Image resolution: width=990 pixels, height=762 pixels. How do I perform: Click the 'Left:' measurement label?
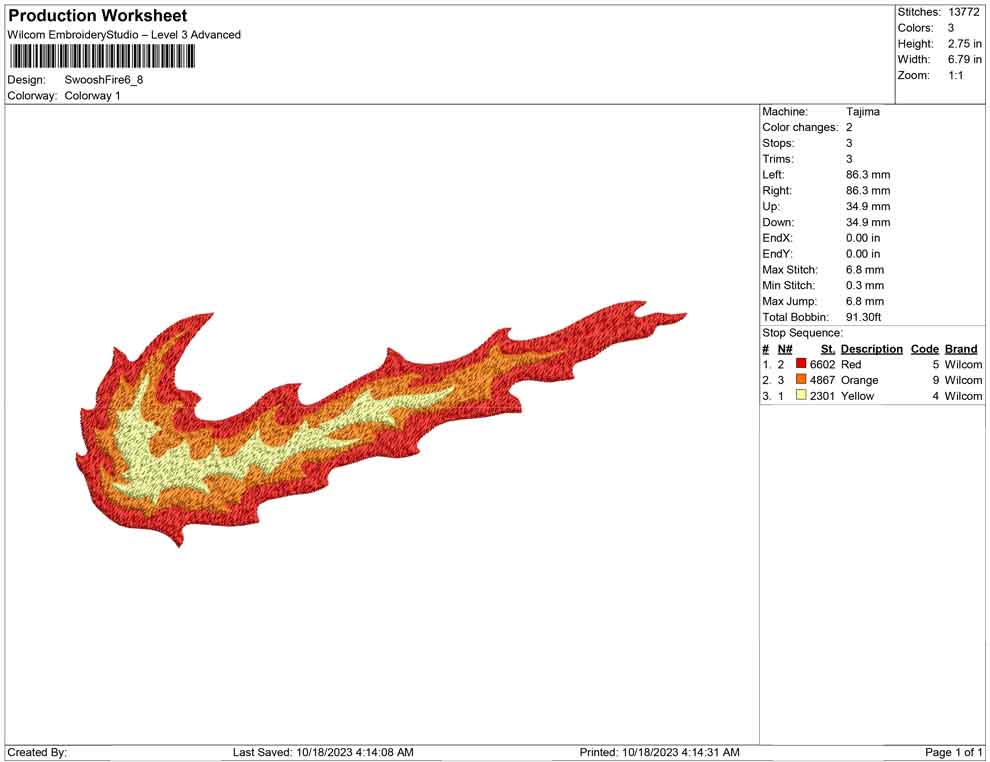pos(773,175)
